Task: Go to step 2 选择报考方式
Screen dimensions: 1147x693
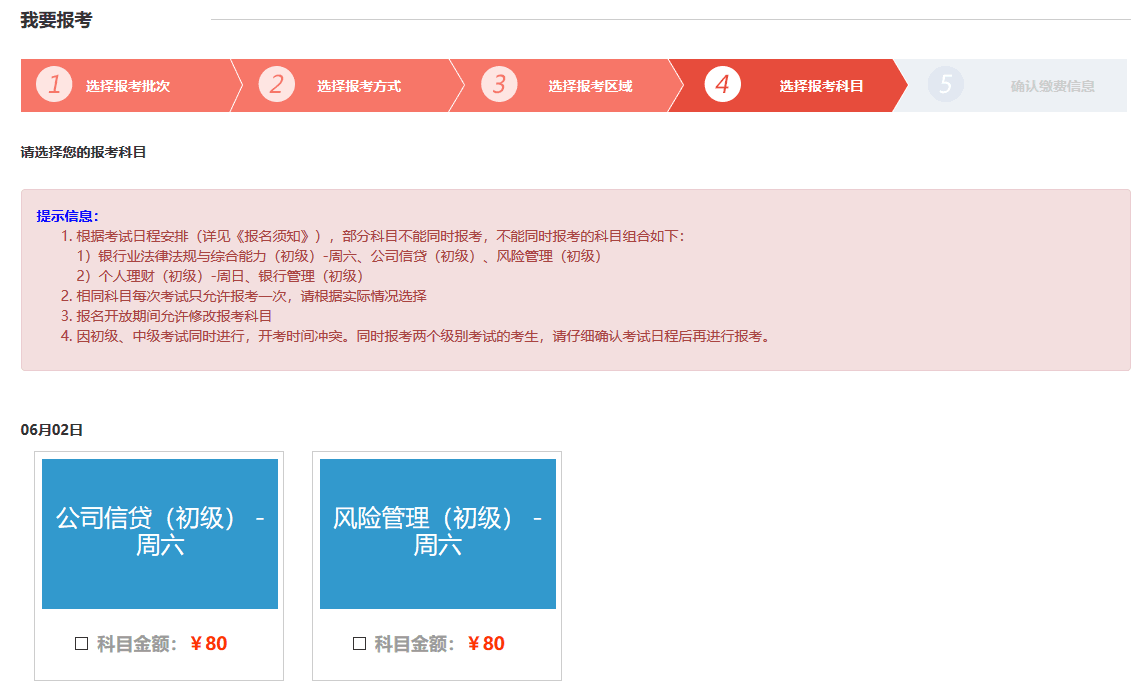Action: tap(347, 86)
